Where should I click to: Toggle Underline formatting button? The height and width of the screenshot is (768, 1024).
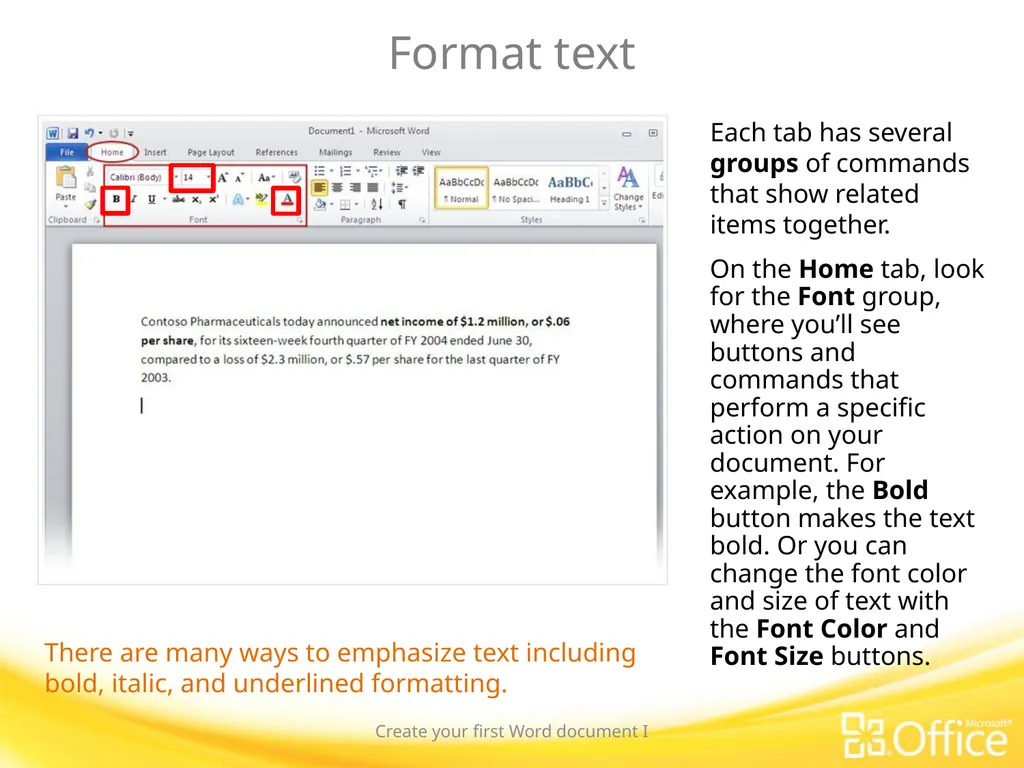[x=152, y=199]
